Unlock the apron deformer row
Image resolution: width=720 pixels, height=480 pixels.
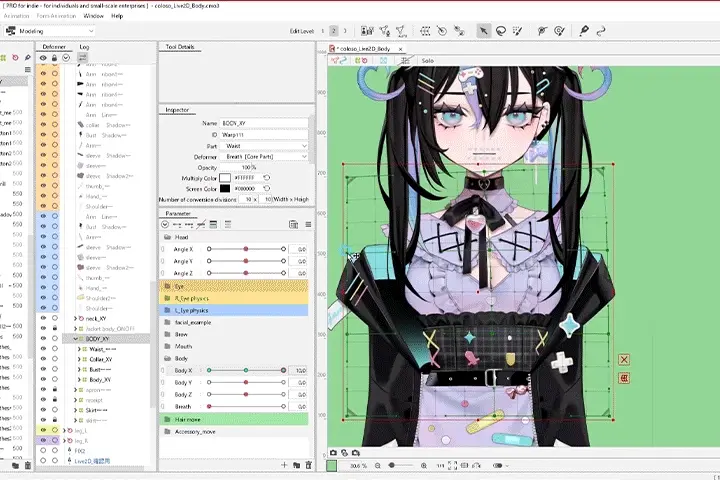(x=55, y=389)
